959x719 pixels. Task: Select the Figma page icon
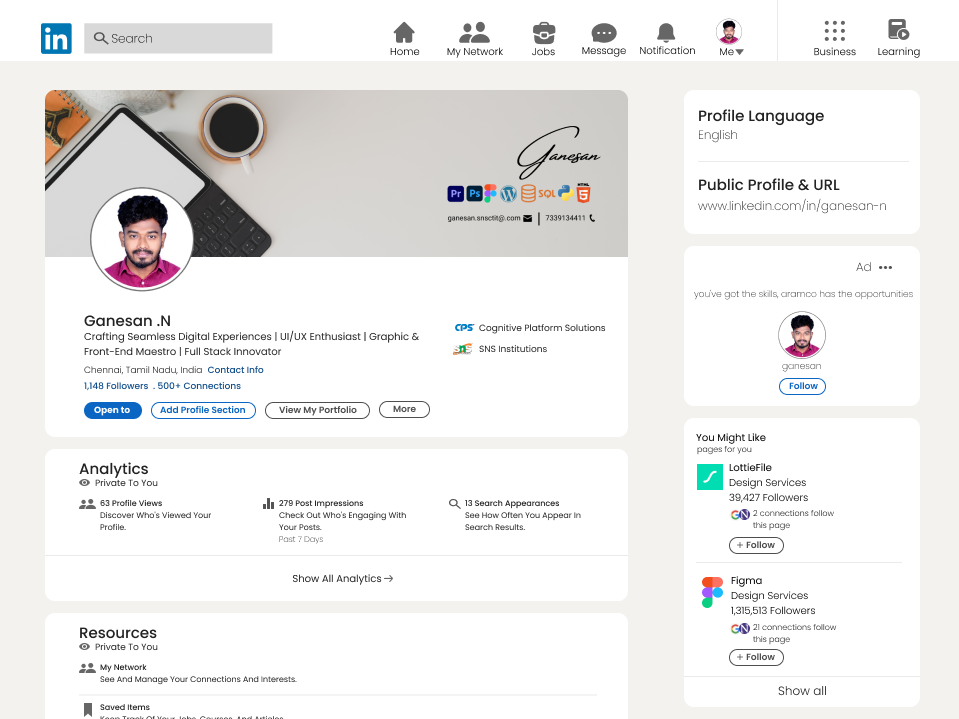tap(712, 588)
